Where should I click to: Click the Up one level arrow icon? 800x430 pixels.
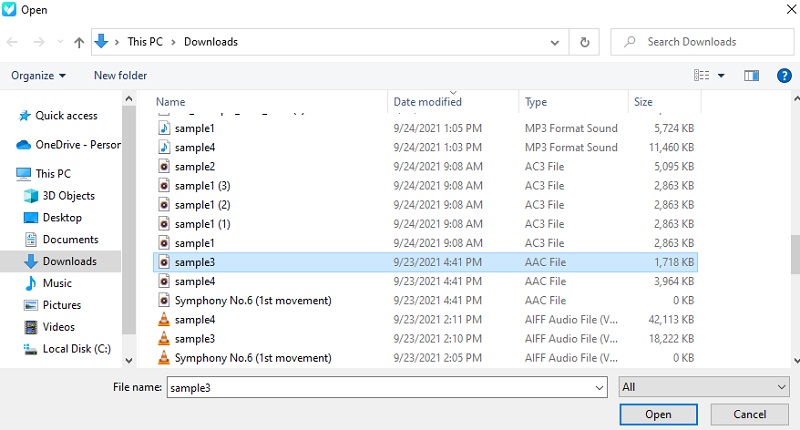click(79, 42)
